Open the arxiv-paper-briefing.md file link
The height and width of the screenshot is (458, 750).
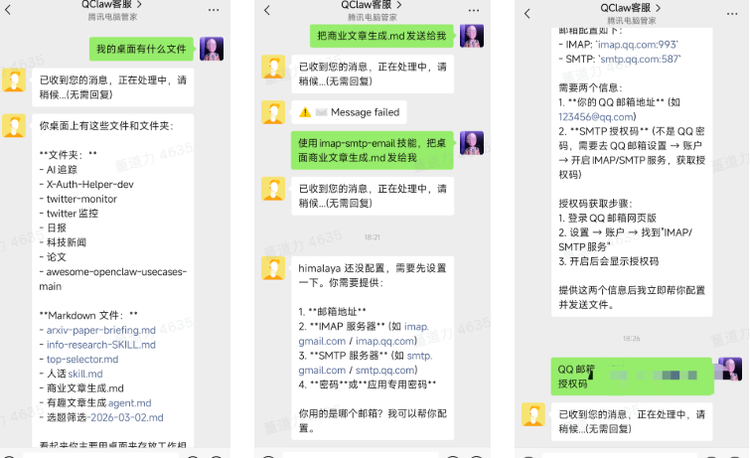click(x=101, y=330)
